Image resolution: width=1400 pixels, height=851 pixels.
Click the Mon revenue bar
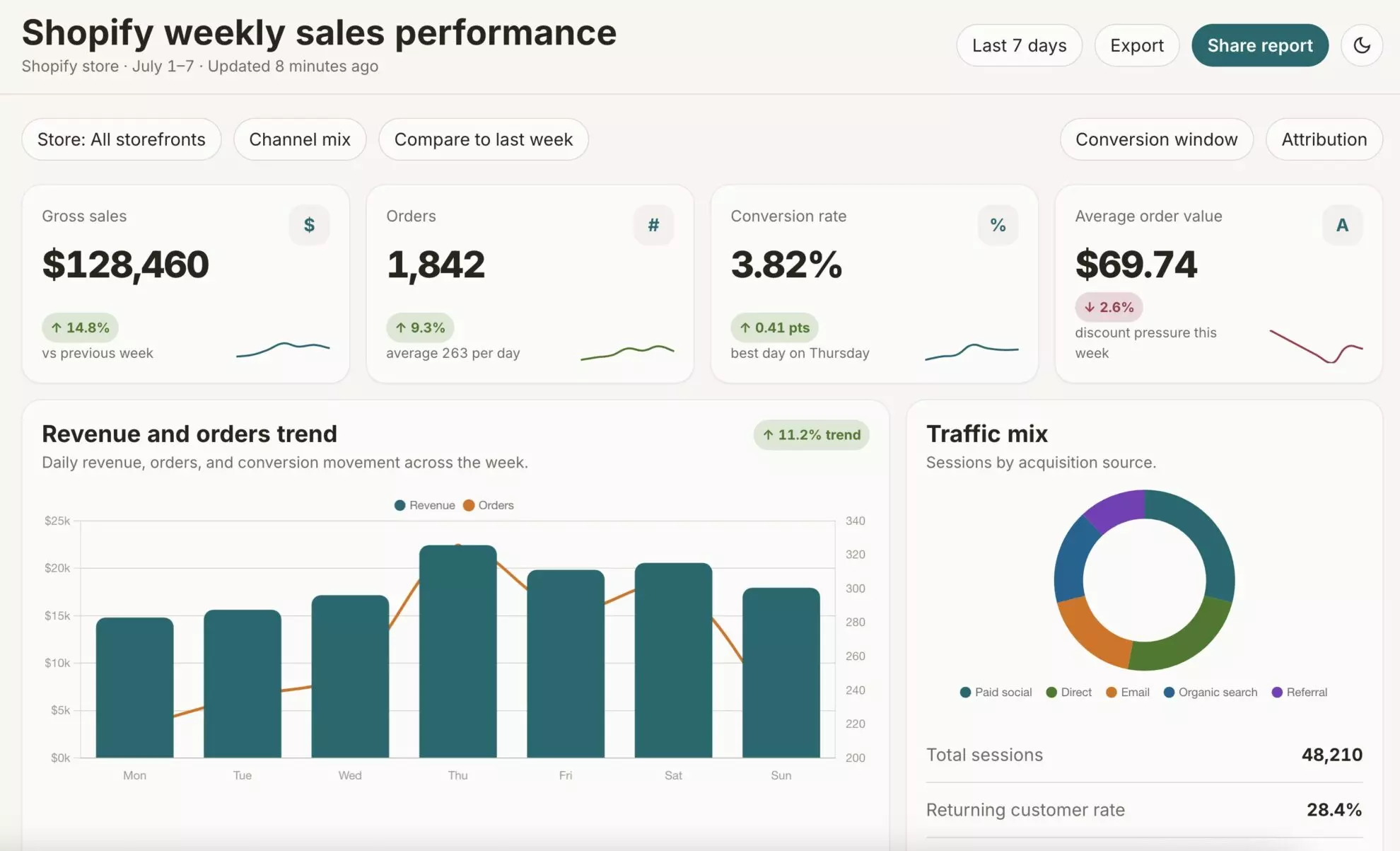(134, 688)
